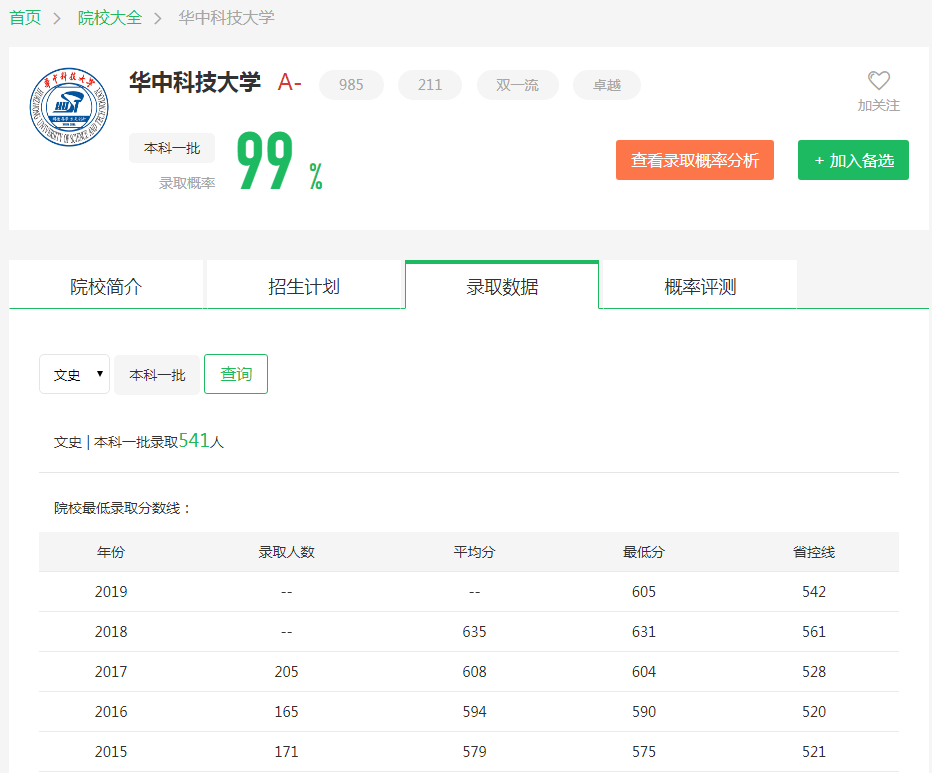
Task: Select the 2016 year cell
Action: (x=111, y=711)
